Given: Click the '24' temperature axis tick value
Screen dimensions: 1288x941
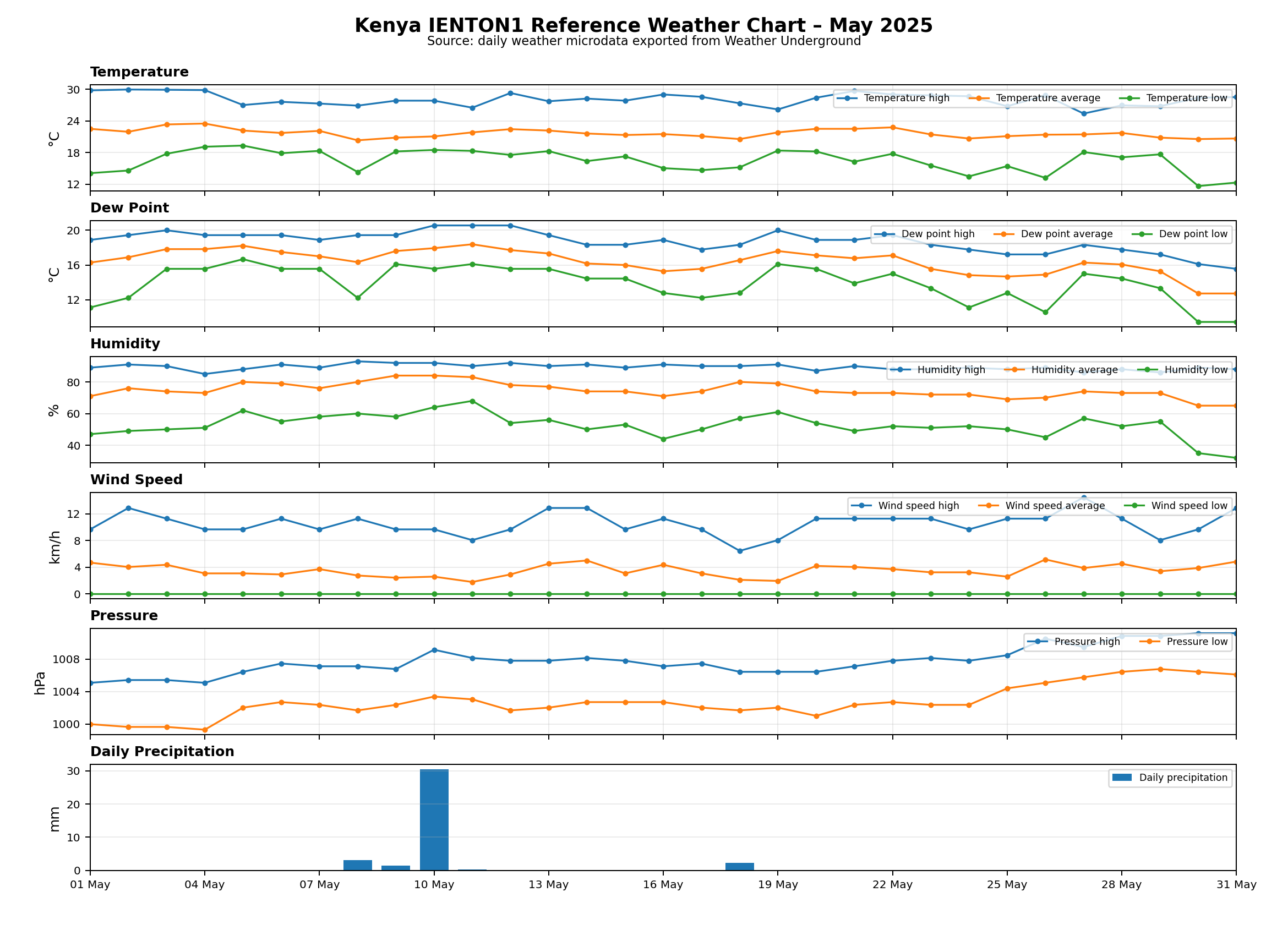Looking at the screenshot, I should click(74, 122).
